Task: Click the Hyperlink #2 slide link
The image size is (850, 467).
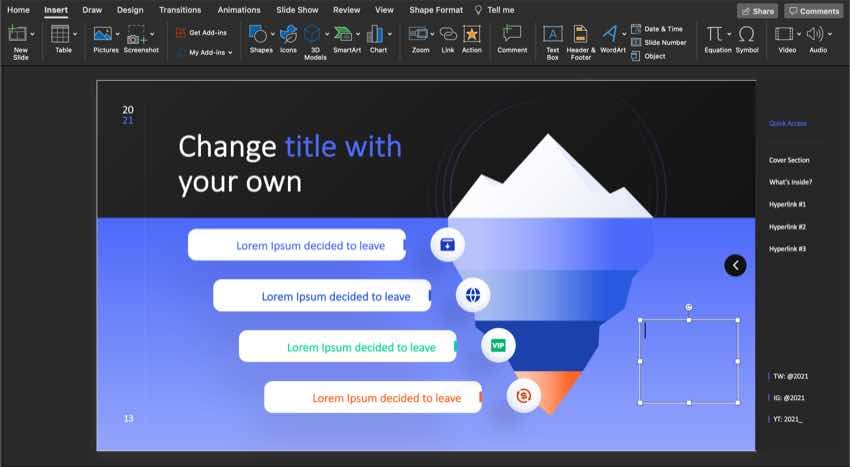Action: [787, 226]
